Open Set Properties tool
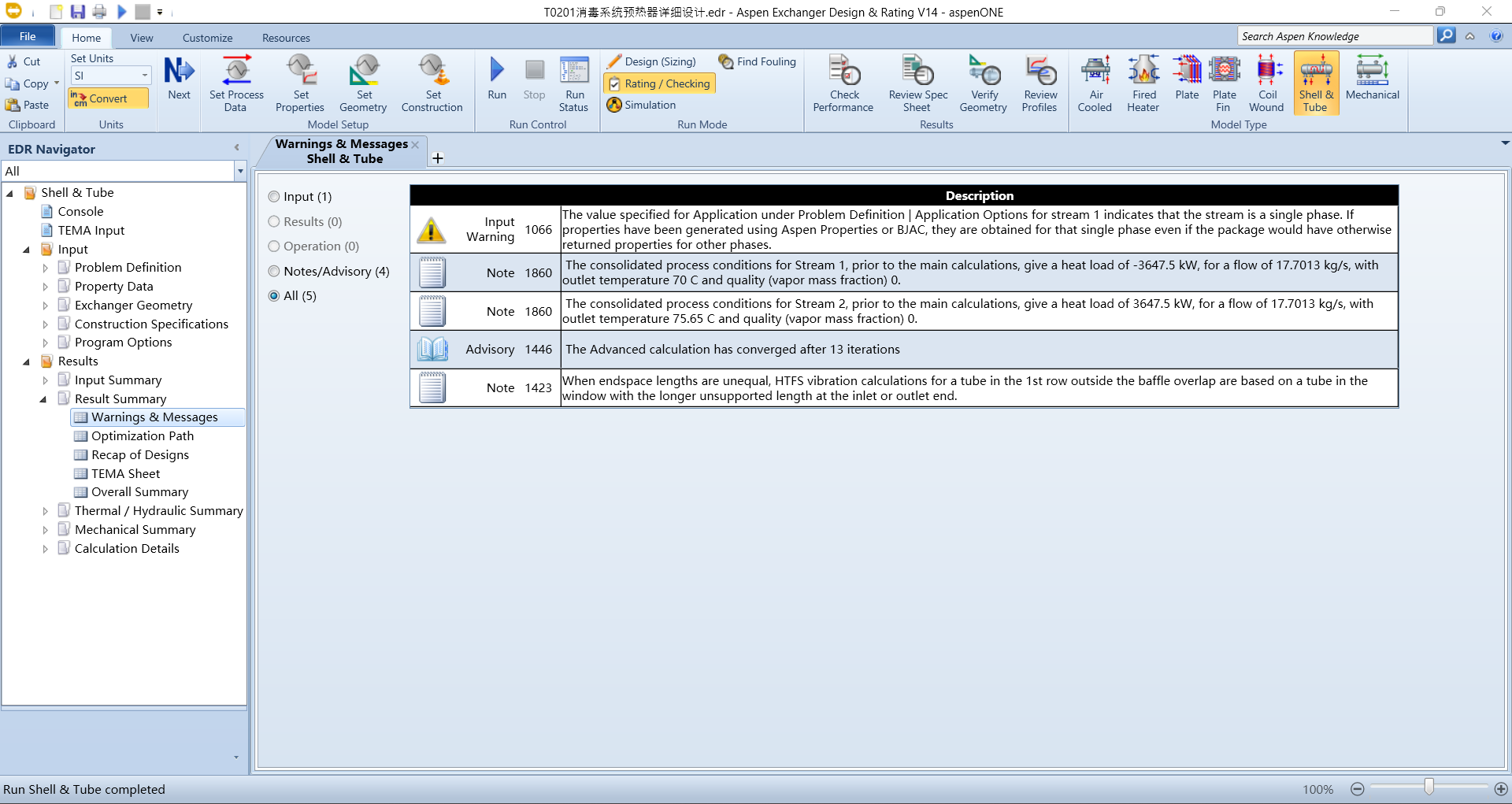Screen dimensions: 1512x804 300,83
